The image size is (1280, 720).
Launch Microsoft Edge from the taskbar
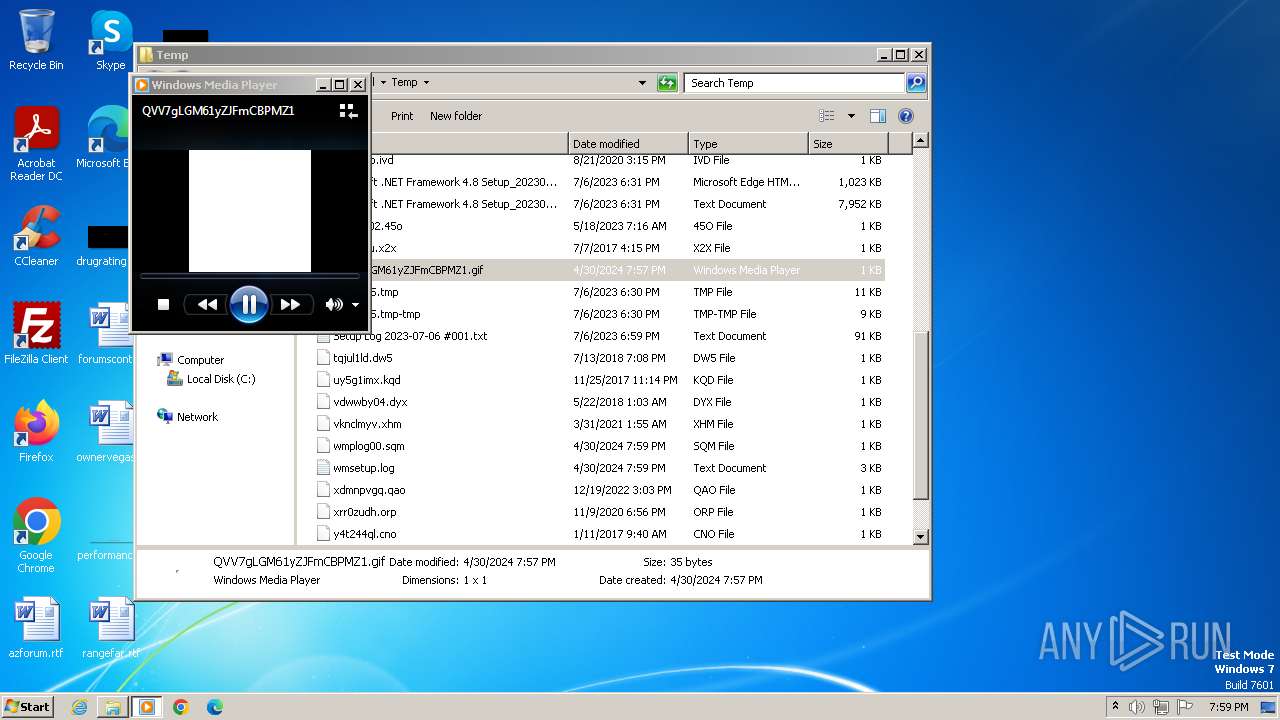(x=215, y=707)
